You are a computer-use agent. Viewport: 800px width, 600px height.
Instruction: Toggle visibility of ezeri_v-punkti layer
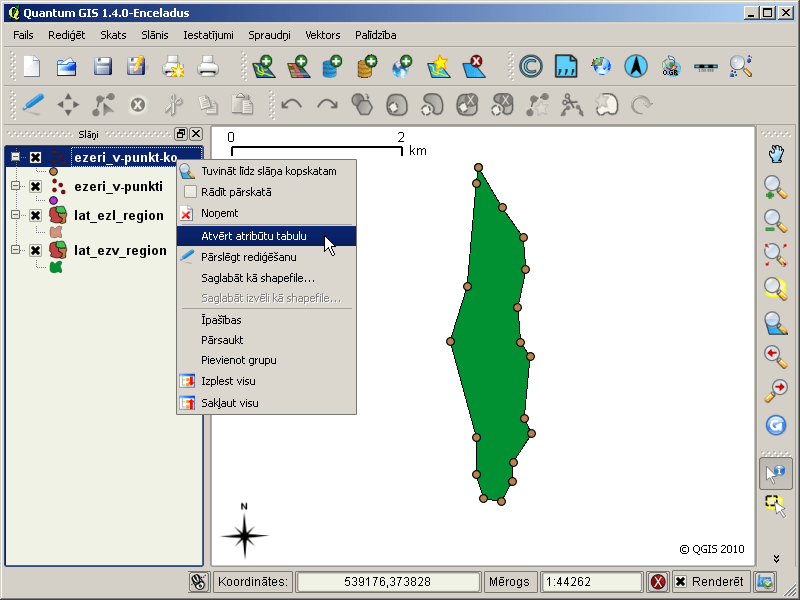(35, 186)
